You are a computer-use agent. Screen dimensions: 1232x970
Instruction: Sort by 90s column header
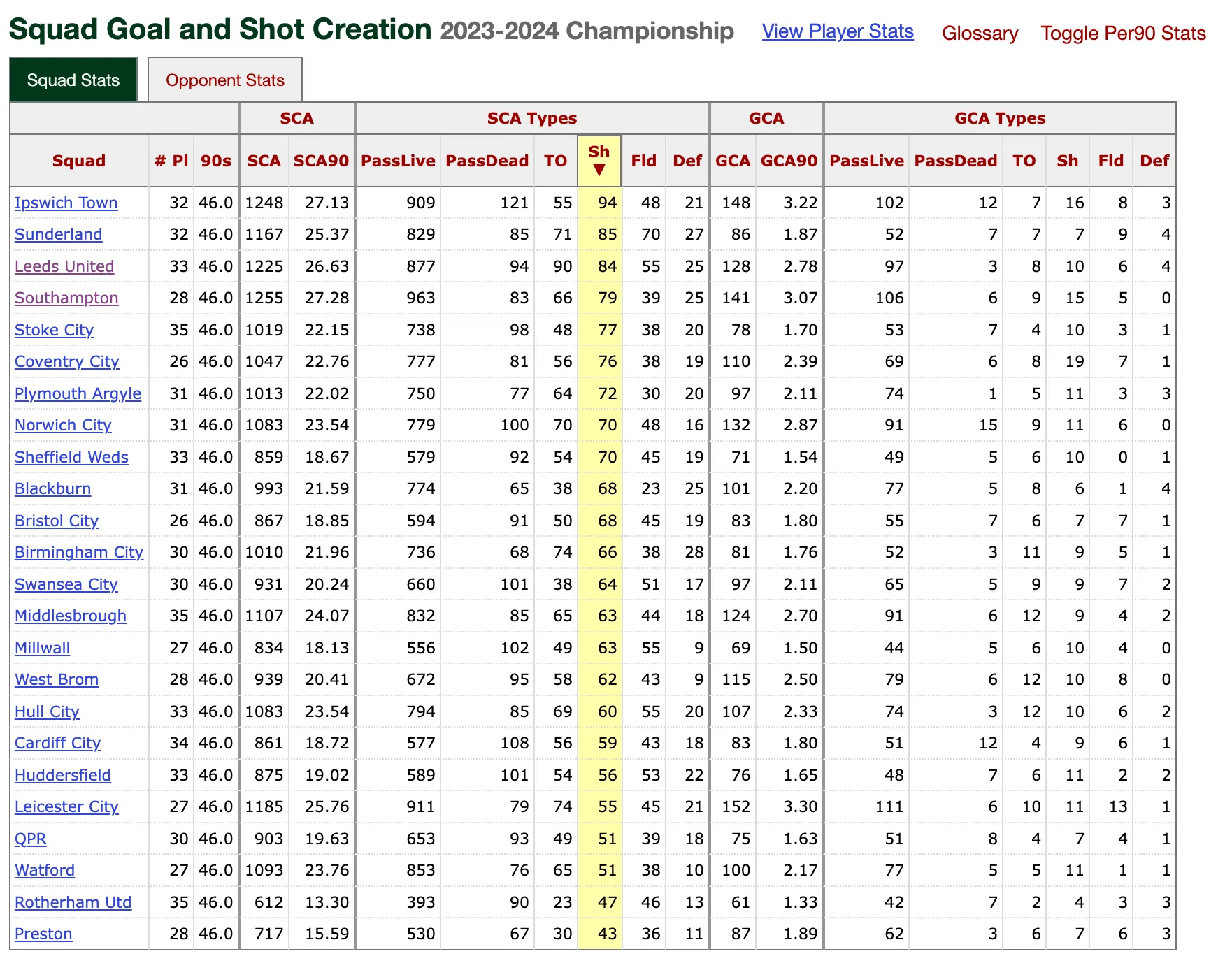click(216, 161)
